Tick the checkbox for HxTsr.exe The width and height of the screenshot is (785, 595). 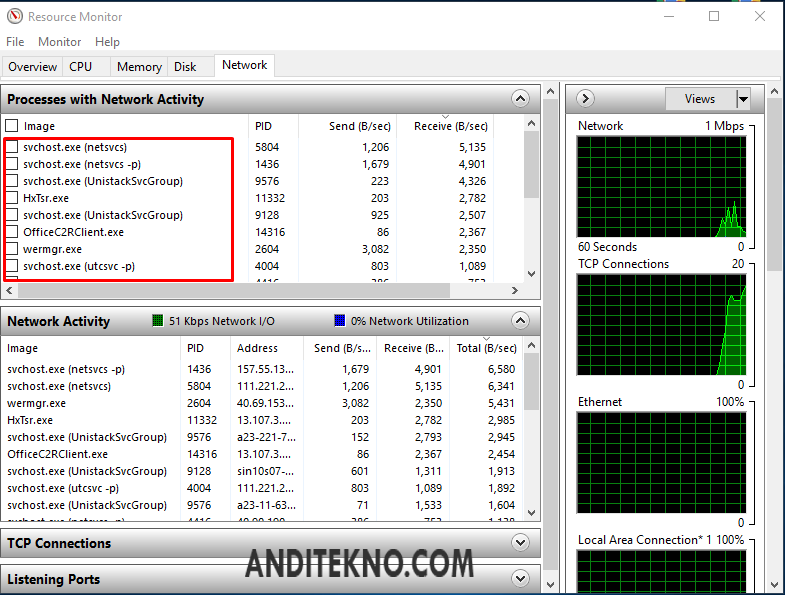click(12, 198)
